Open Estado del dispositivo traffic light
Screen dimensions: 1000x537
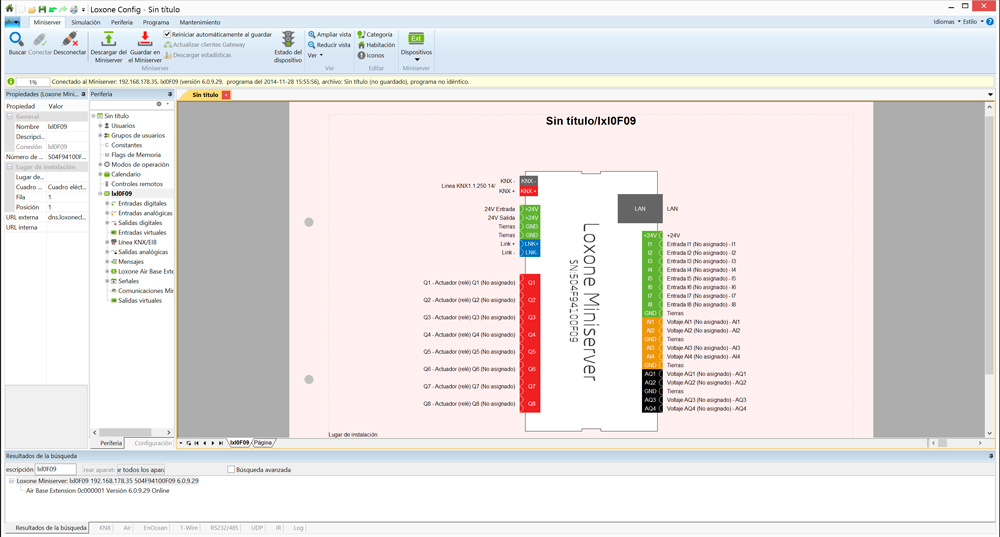pyautogui.click(x=288, y=40)
